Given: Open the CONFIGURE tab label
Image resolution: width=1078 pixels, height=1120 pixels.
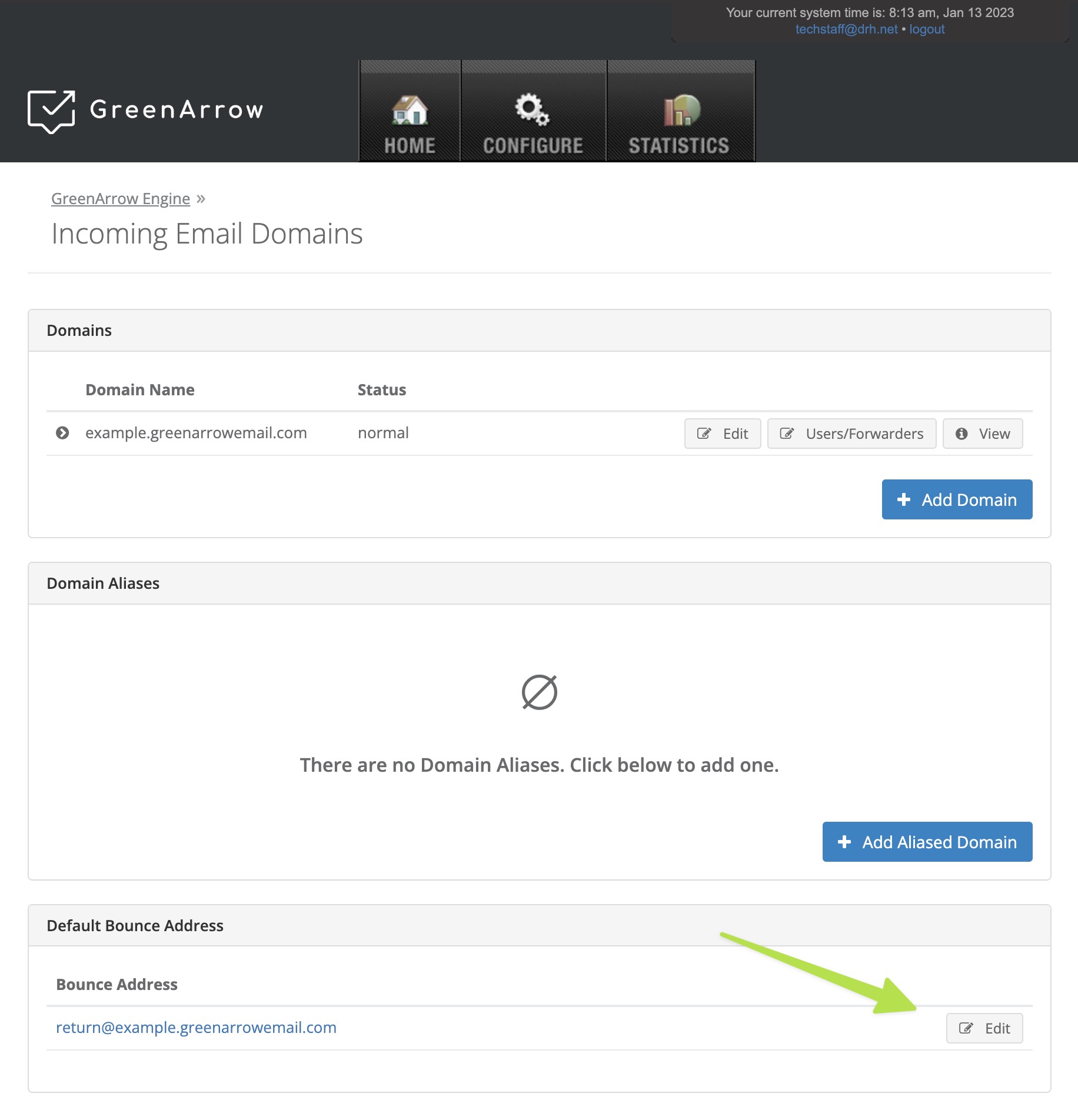Looking at the screenshot, I should [533, 145].
